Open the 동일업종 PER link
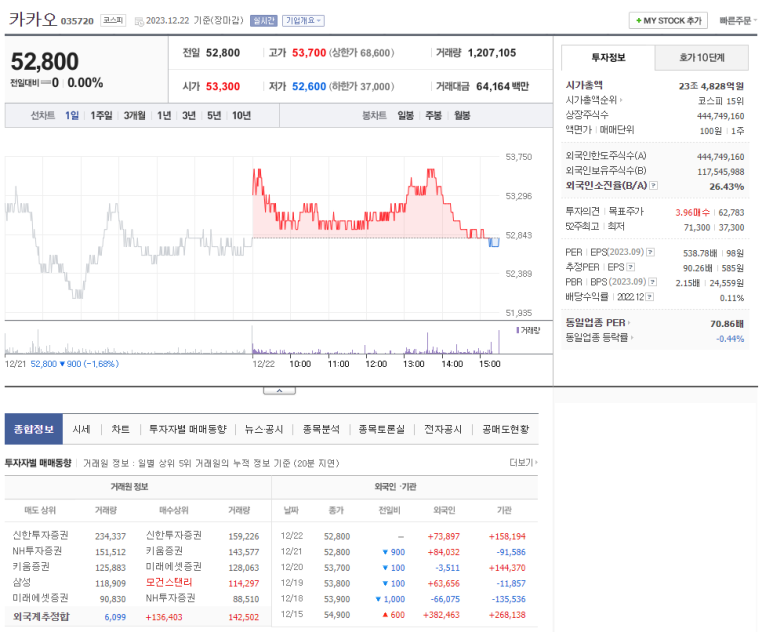 coord(597,323)
